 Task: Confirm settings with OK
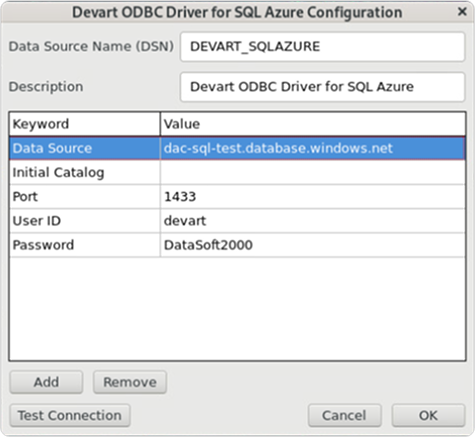point(428,415)
